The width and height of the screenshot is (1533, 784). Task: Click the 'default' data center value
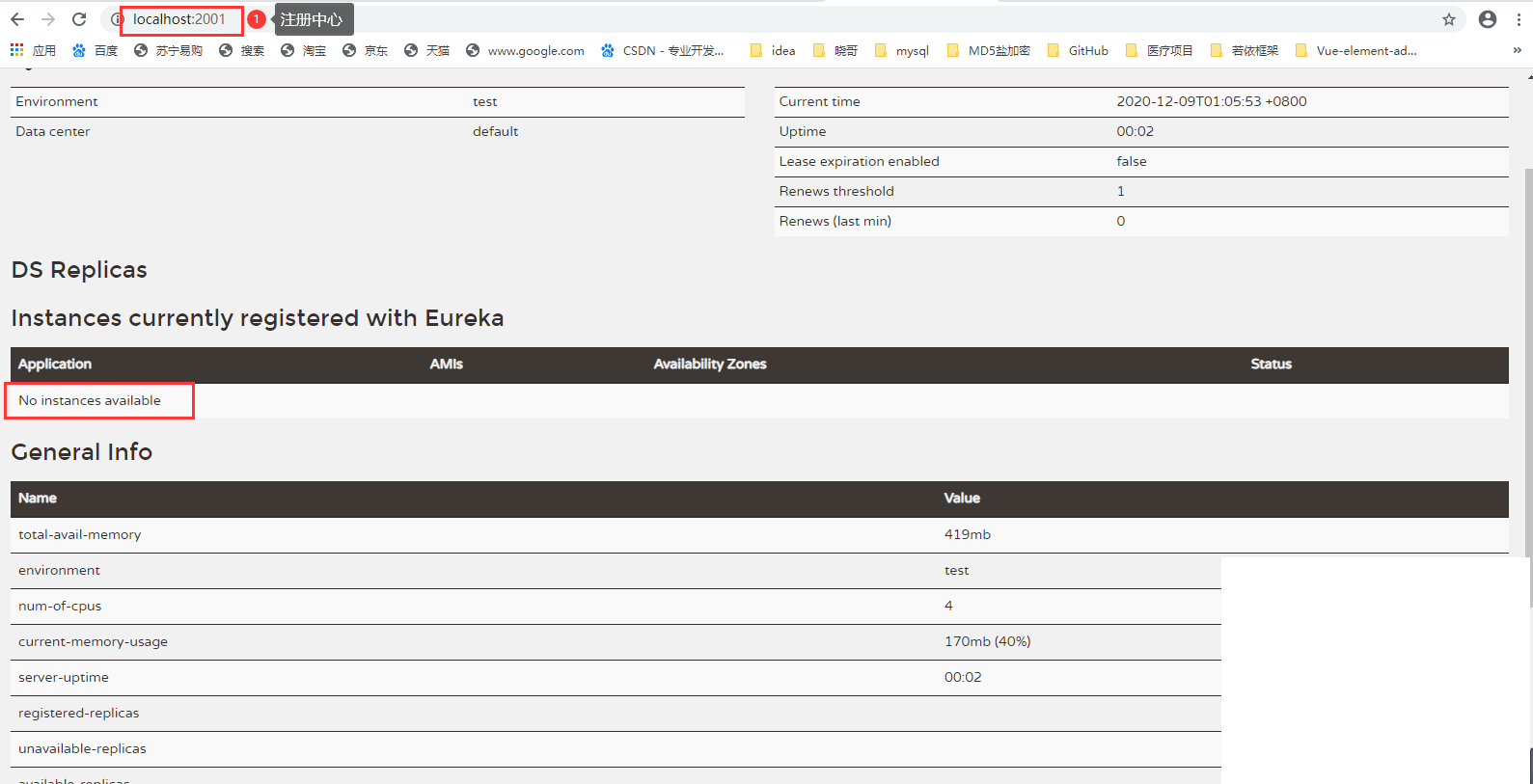tap(496, 131)
